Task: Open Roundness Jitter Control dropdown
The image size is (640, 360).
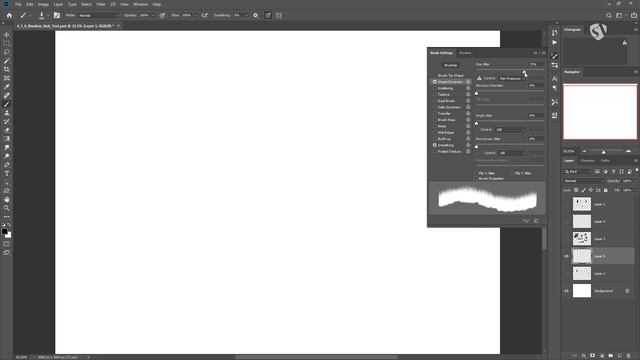Action: coord(512,153)
